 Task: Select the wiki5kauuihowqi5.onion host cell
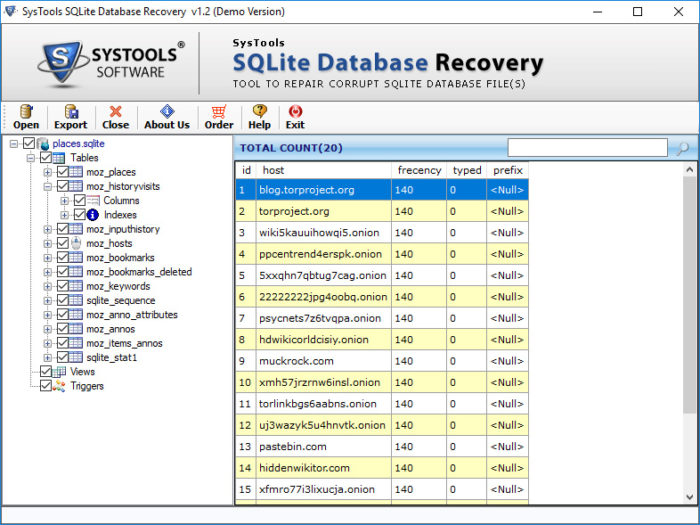(324, 233)
